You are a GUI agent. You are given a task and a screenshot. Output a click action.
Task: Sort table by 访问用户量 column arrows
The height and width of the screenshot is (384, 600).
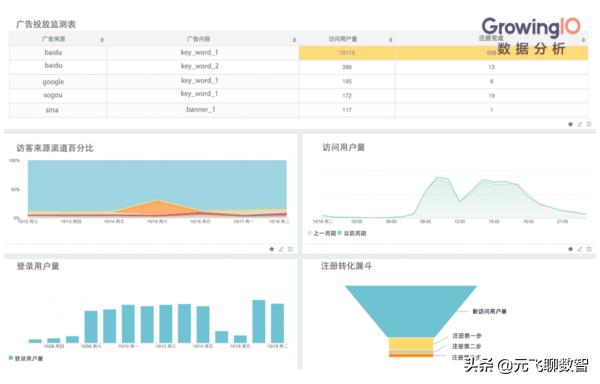pos(391,40)
